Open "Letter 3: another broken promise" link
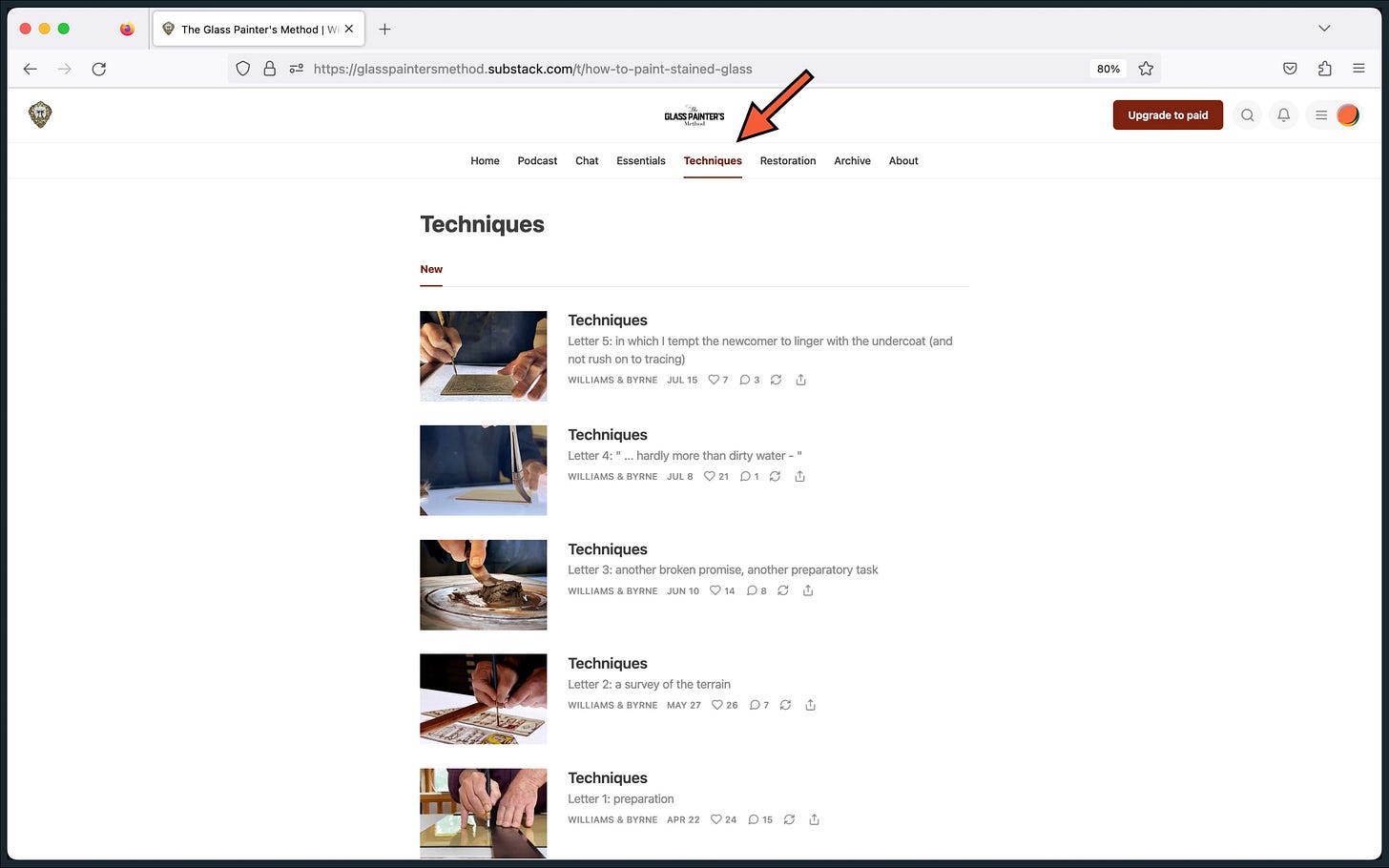 (x=723, y=570)
